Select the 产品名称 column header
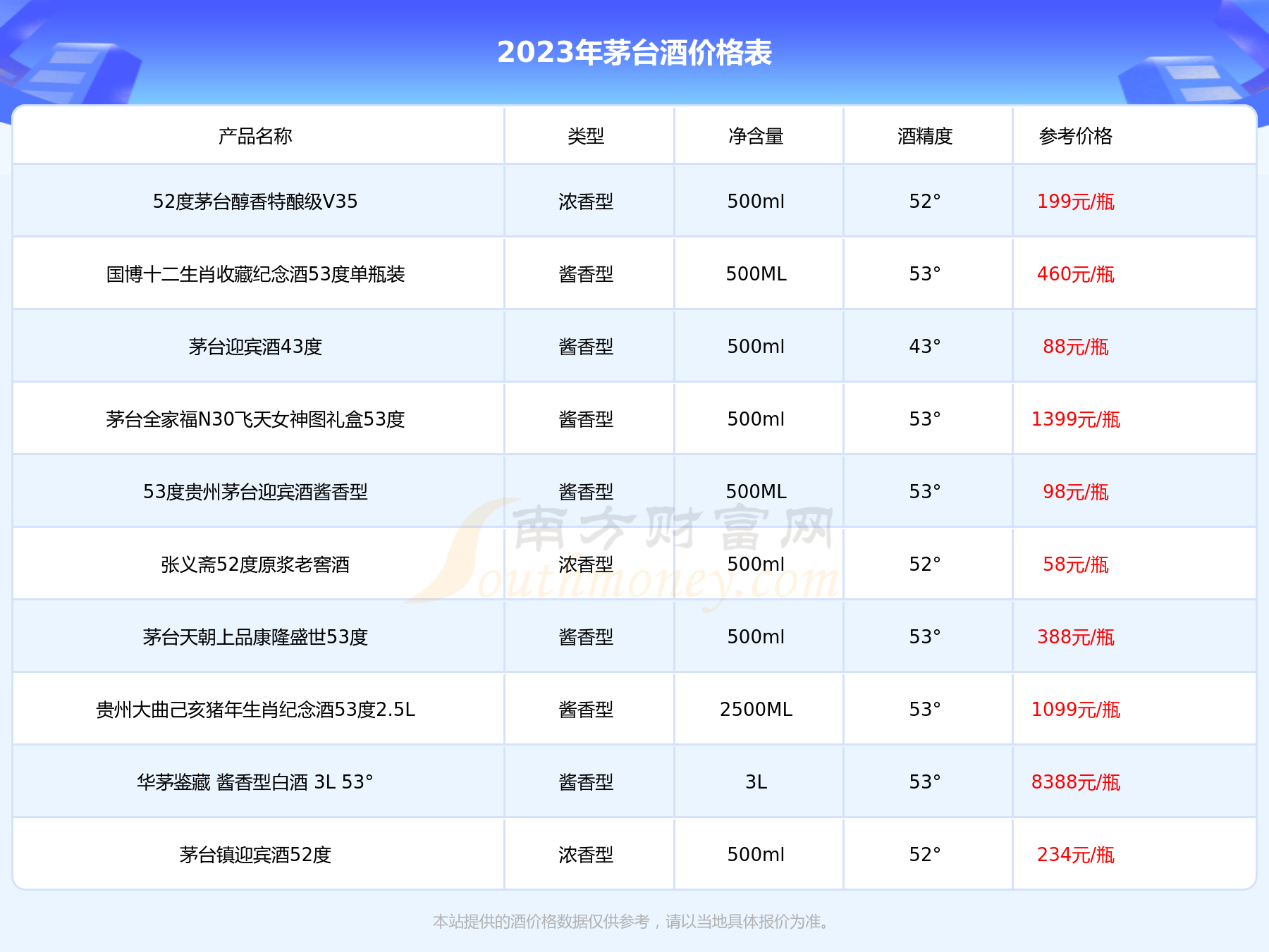Image resolution: width=1269 pixels, height=952 pixels. point(255,136)
